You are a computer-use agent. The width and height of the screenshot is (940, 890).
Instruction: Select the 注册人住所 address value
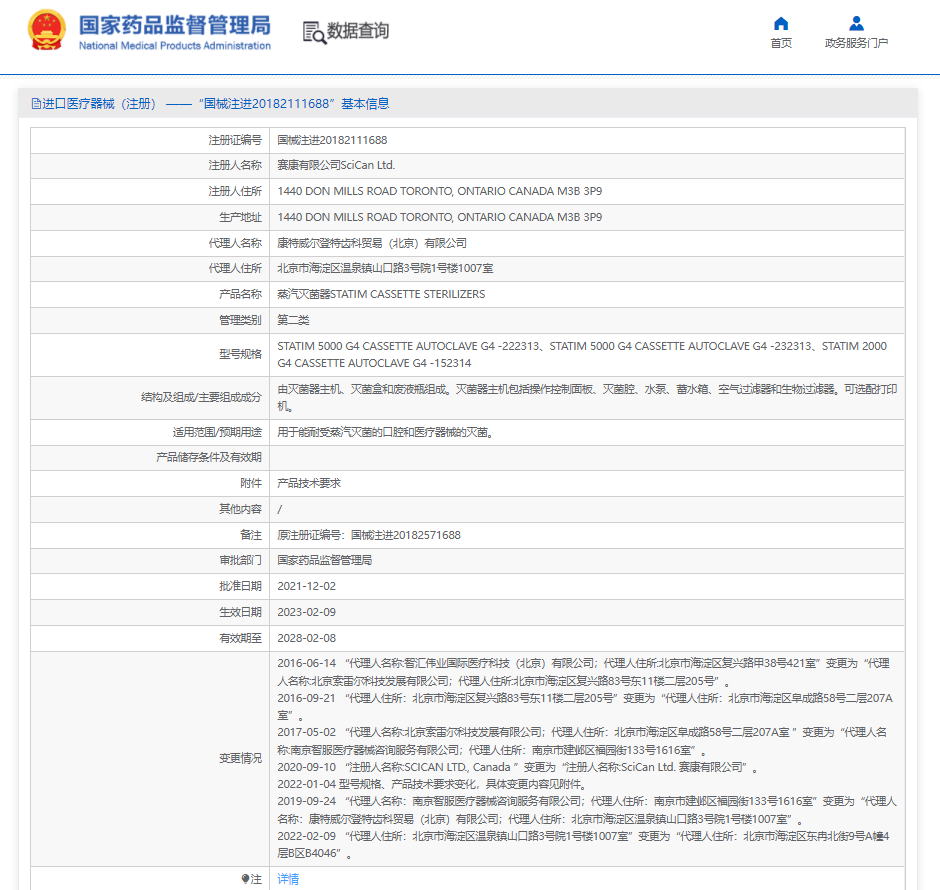[x=439, y=191]
